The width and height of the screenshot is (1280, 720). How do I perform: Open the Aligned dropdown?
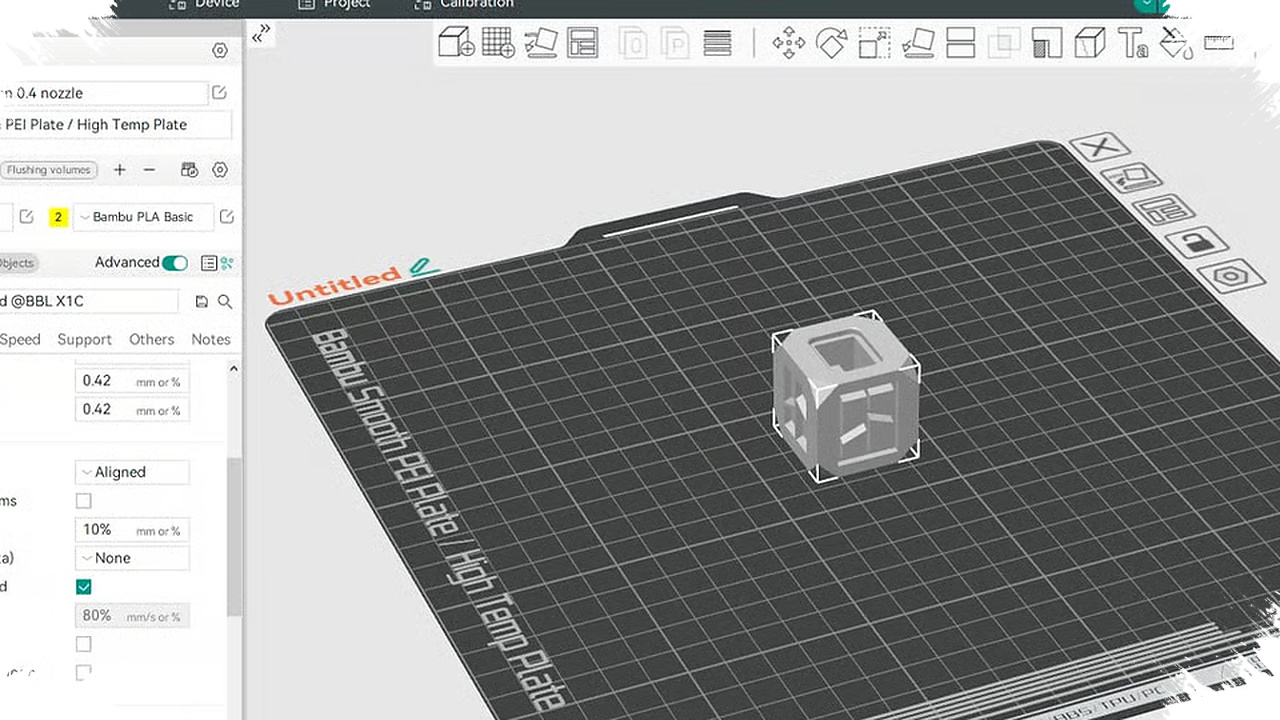tap(132, 472)
